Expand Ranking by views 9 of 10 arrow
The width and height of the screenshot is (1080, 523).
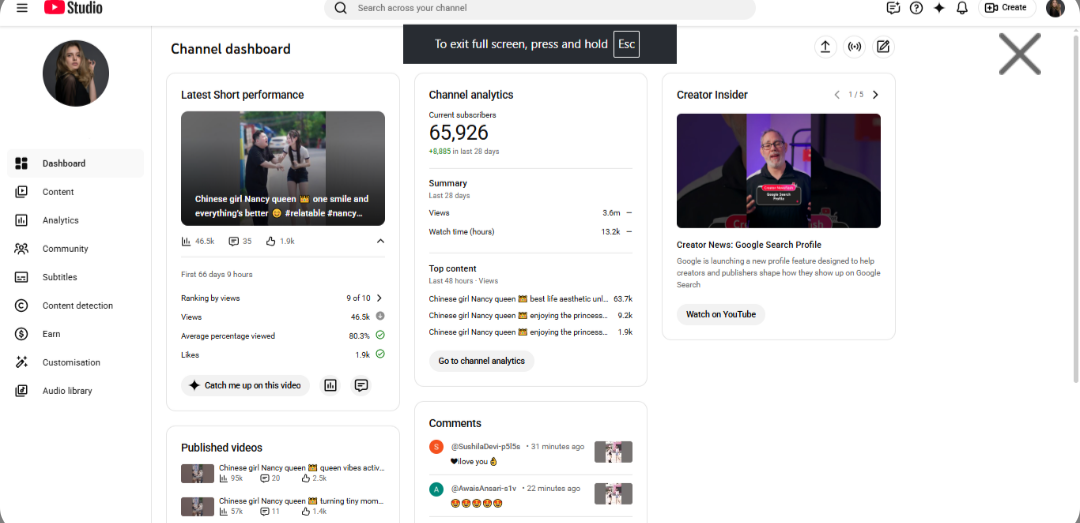click(x=379, y=298)
